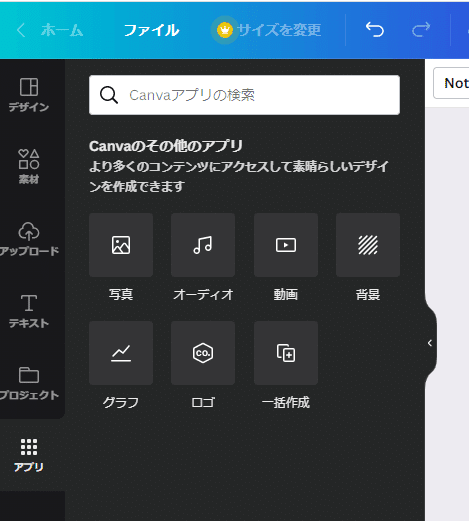Click the redo arrow in top bar
Screen dimensions: 469x521
tap(421, 30)
